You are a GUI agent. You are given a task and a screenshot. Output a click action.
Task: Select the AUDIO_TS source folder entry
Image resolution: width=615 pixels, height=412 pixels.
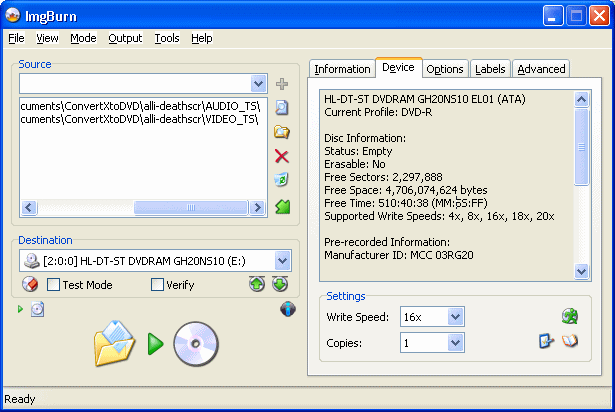pos(140,106)
